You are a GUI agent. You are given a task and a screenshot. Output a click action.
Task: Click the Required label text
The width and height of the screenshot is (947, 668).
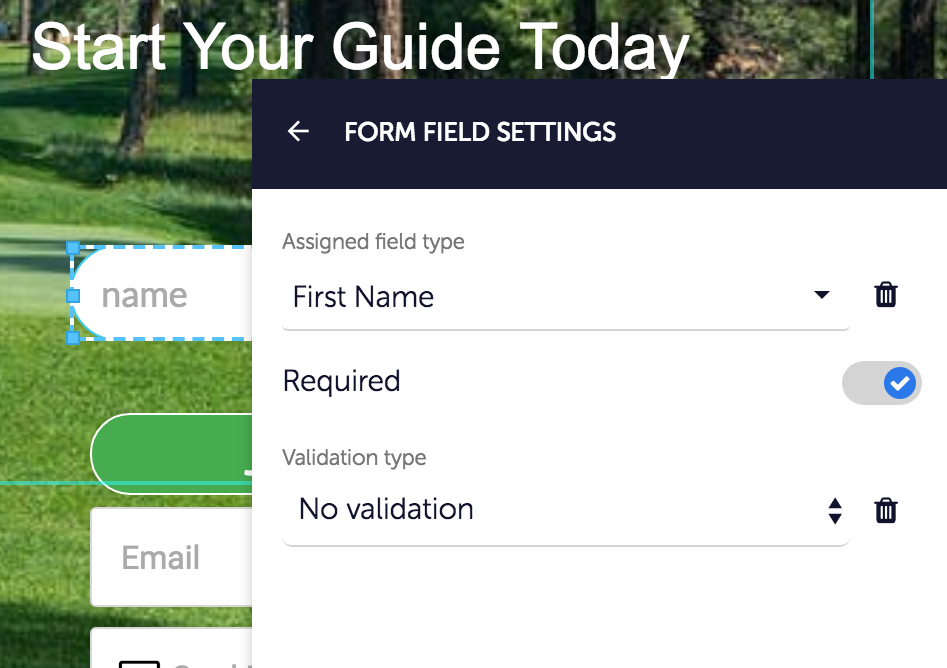(341, 381)
